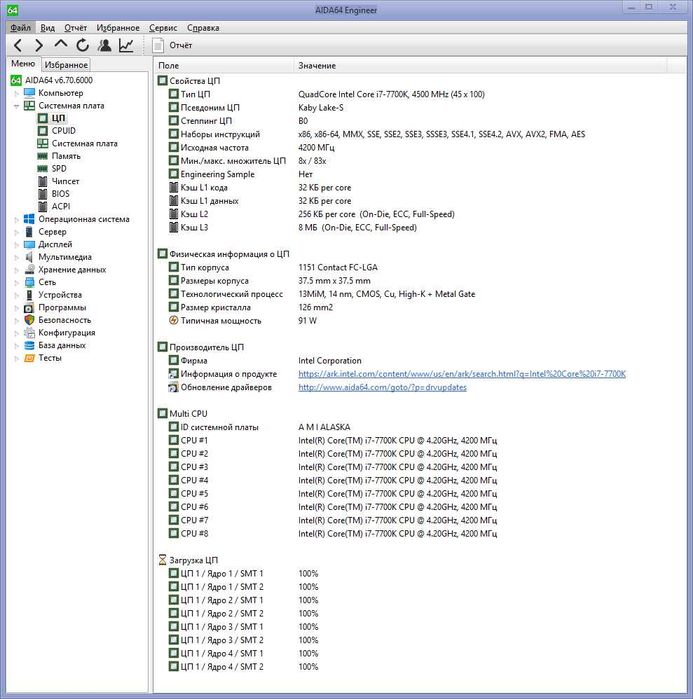This screenshot has height=699, width=693.
Task: Select the ID системной платы row
Action: (x=419, y=427)
